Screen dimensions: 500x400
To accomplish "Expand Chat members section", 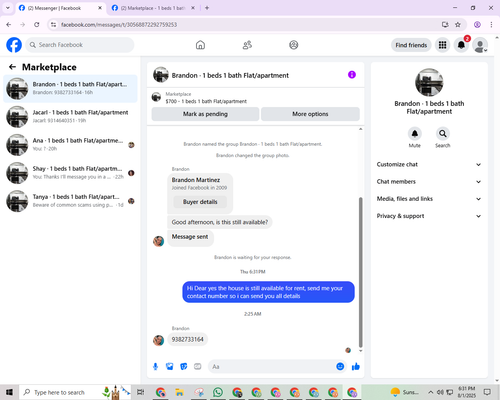I will [429, 182].
